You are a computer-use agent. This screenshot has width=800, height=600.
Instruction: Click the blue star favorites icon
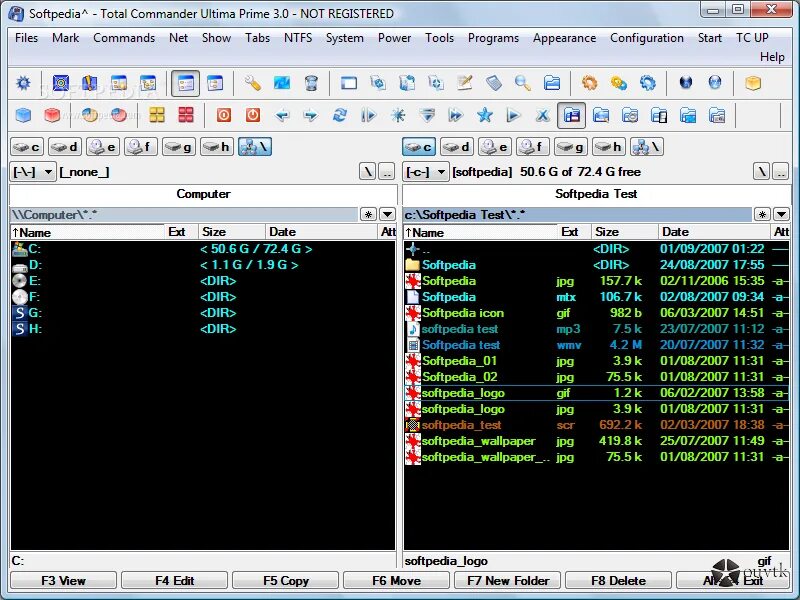484,115
